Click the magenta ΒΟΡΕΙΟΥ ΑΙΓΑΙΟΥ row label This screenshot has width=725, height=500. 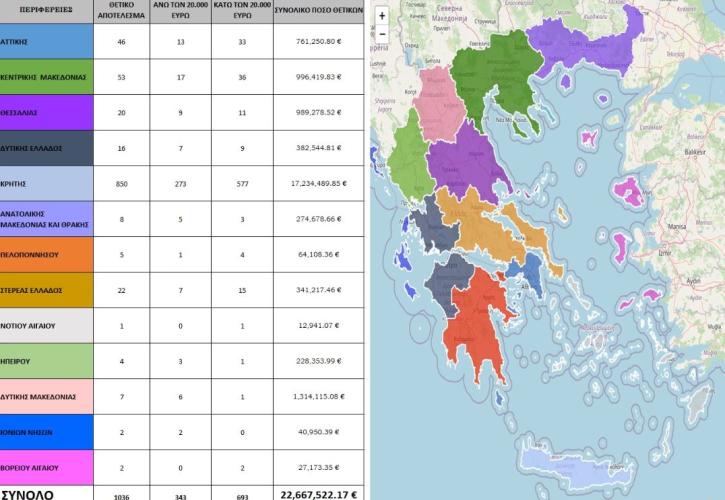tap(46, 468)
